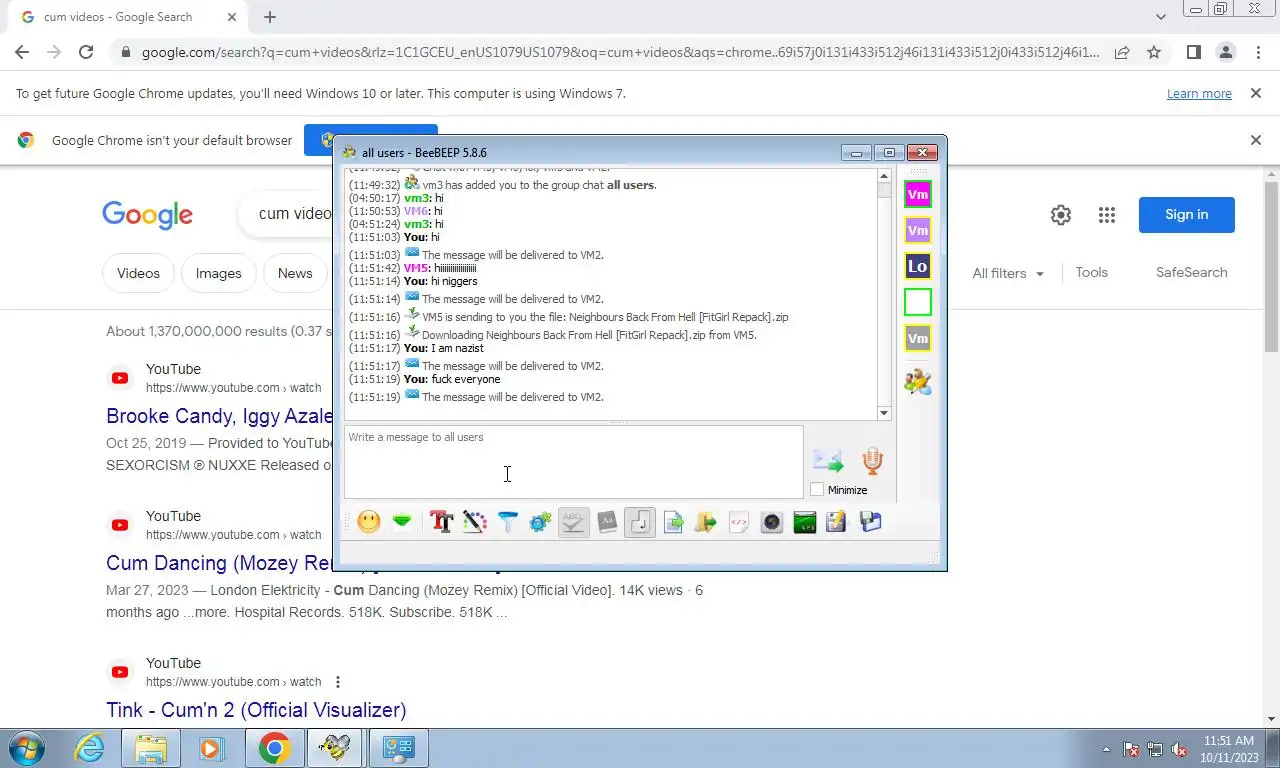The height and width of the screenshot is (768, 1280).
Task: Switch to the Images search filter
Action: (x=218, y=273)
